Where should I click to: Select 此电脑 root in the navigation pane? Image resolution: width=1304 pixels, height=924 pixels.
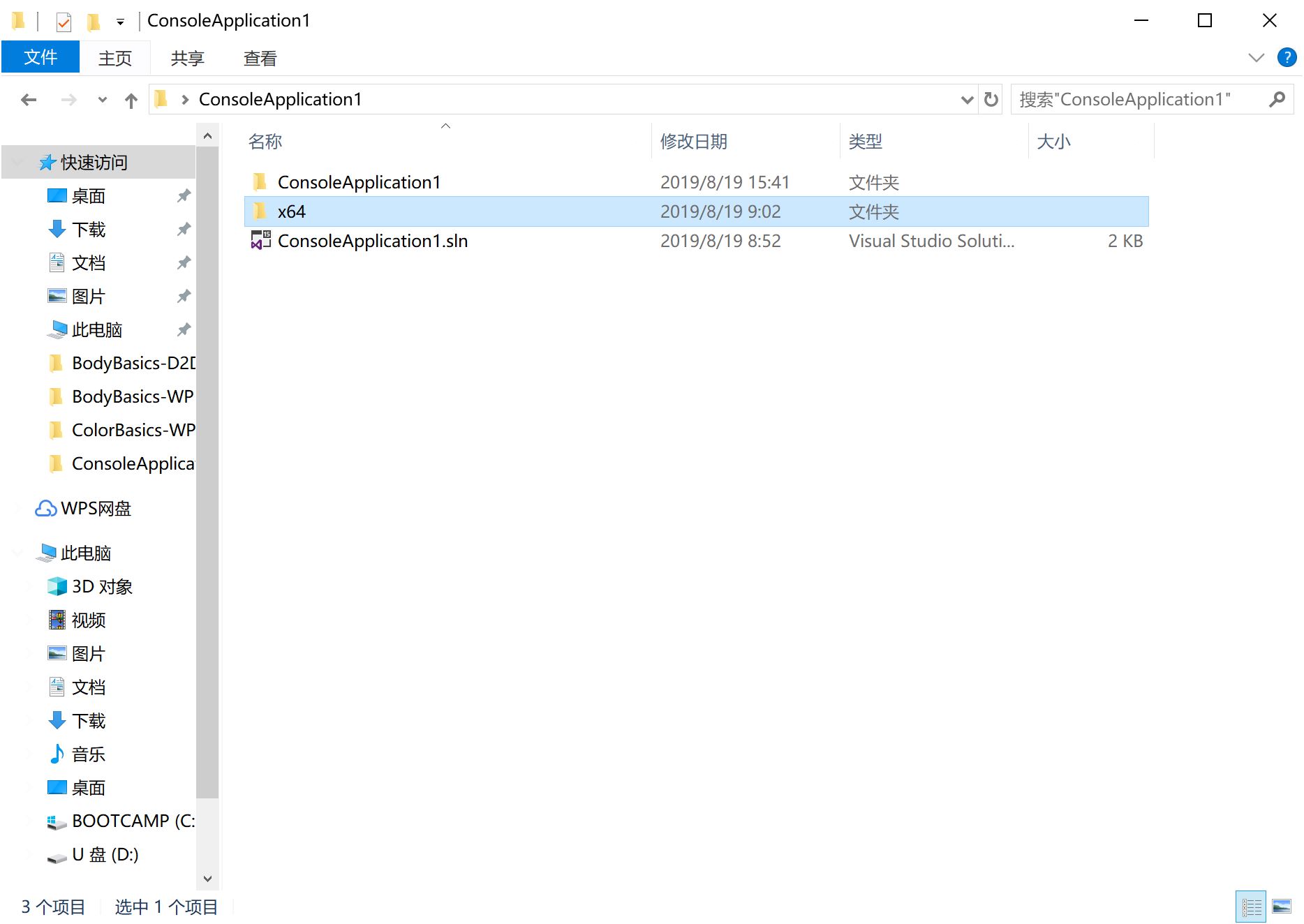coord(85,553)
